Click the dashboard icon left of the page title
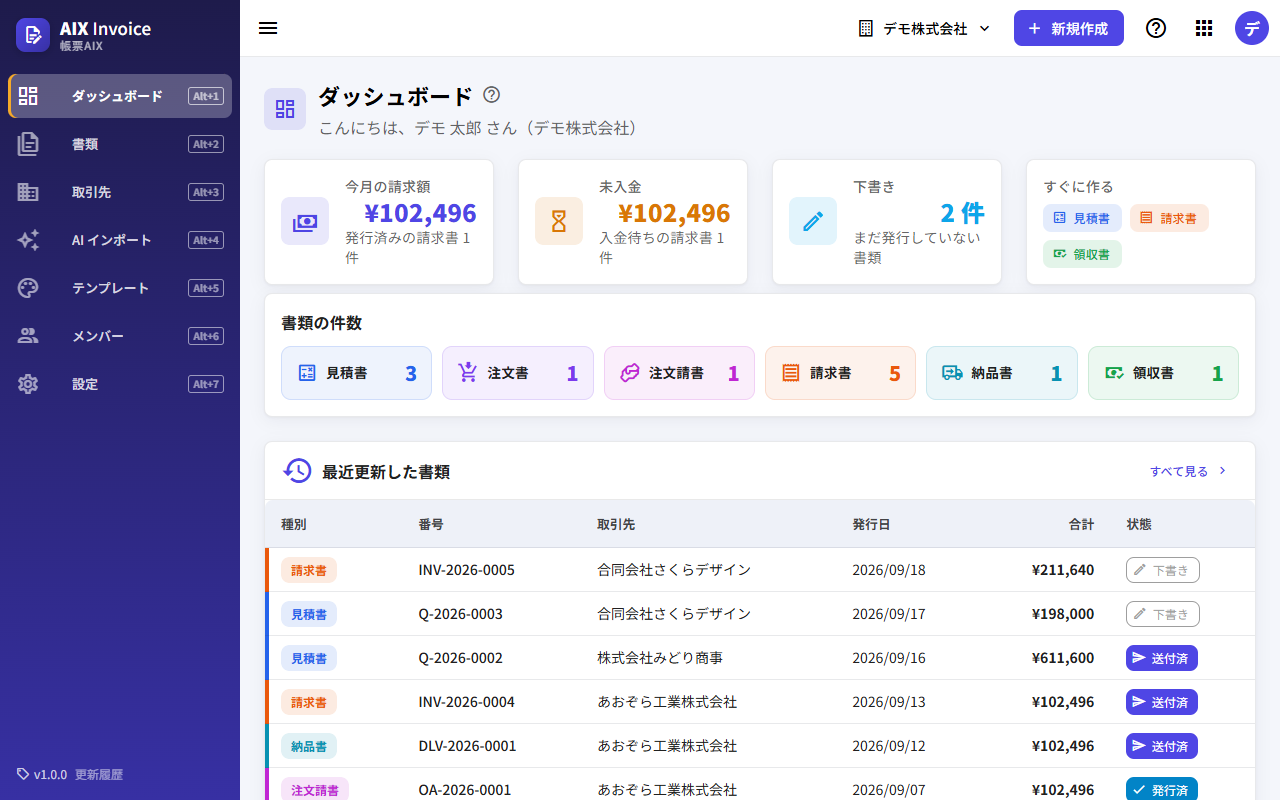This screenshot has height=800, width=1280. click(x=285, y=109)
